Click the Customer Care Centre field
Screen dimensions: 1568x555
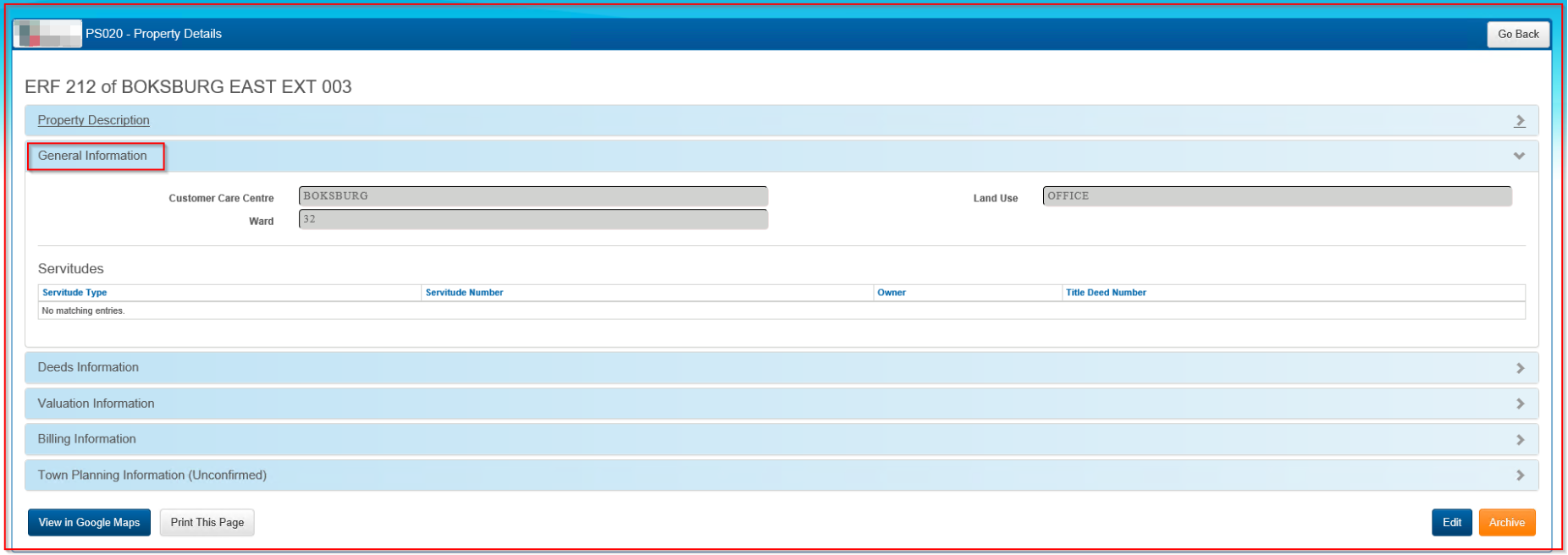pos(533,196)
